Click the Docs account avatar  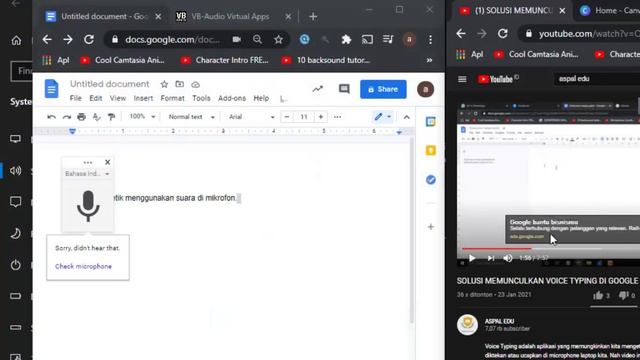pos(425,89)
